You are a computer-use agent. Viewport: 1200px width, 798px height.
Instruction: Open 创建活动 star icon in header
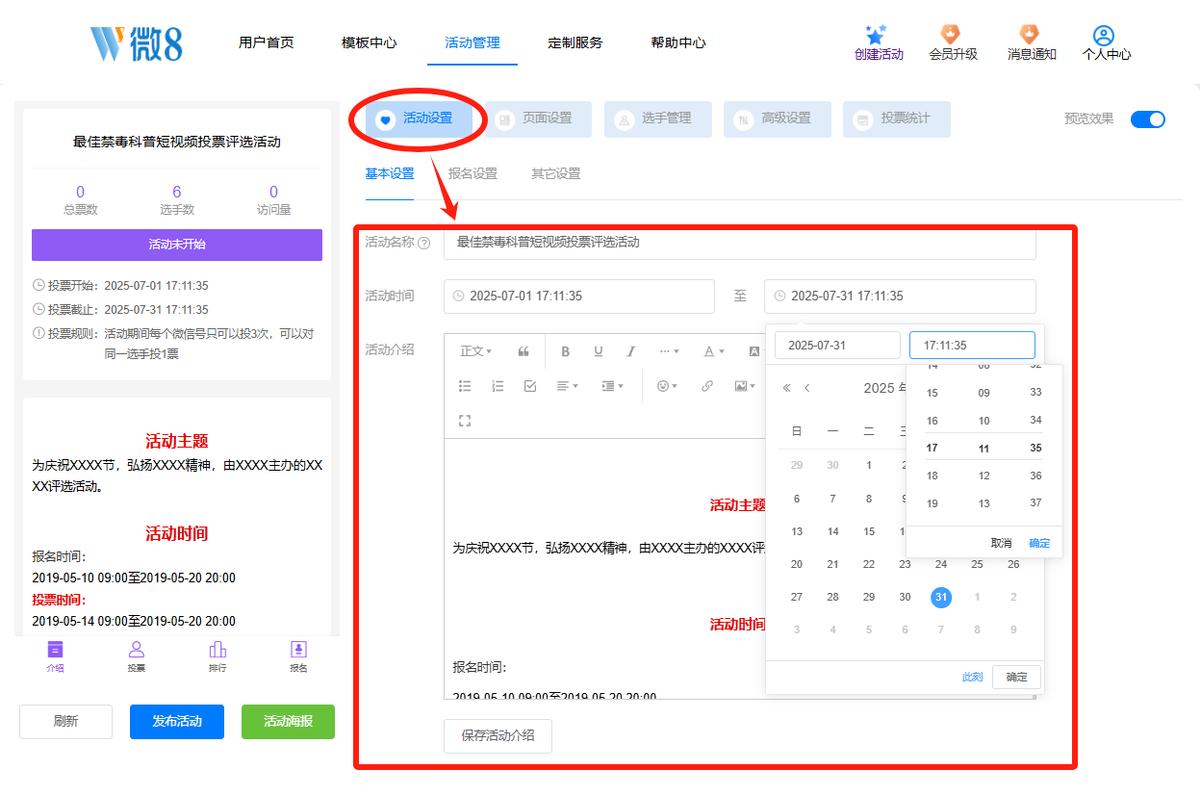click(877, 34)
